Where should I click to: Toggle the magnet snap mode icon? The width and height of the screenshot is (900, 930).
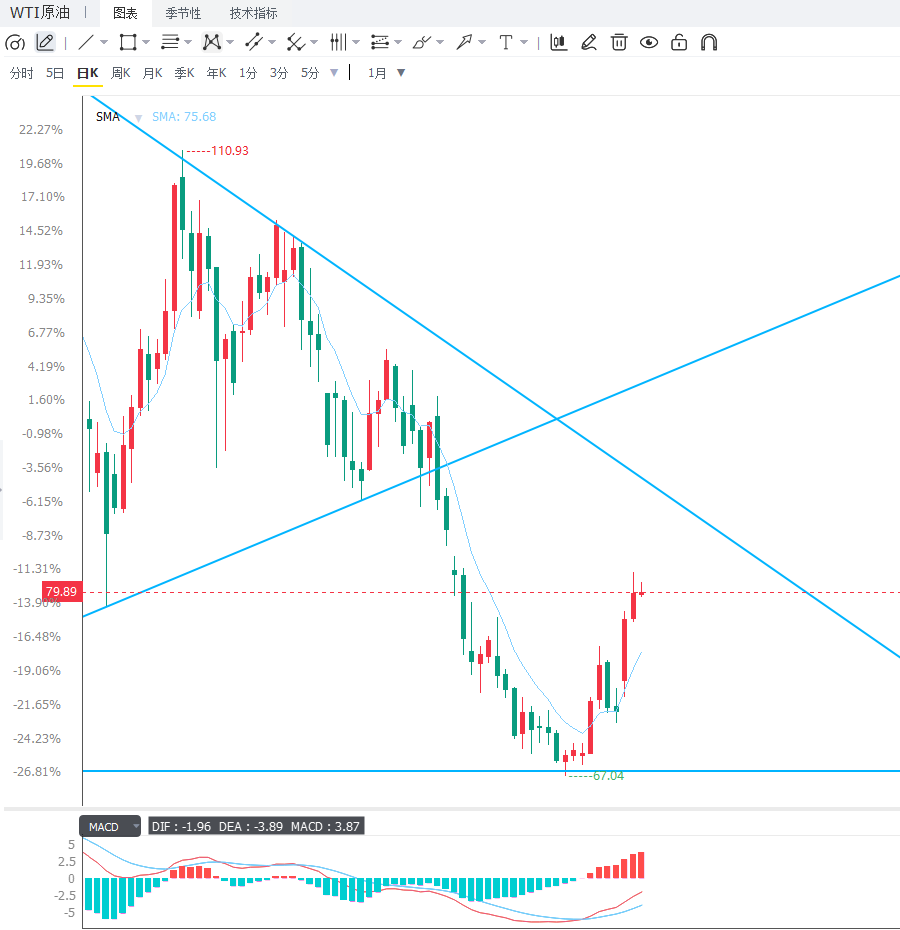click(x=709, y=43)
